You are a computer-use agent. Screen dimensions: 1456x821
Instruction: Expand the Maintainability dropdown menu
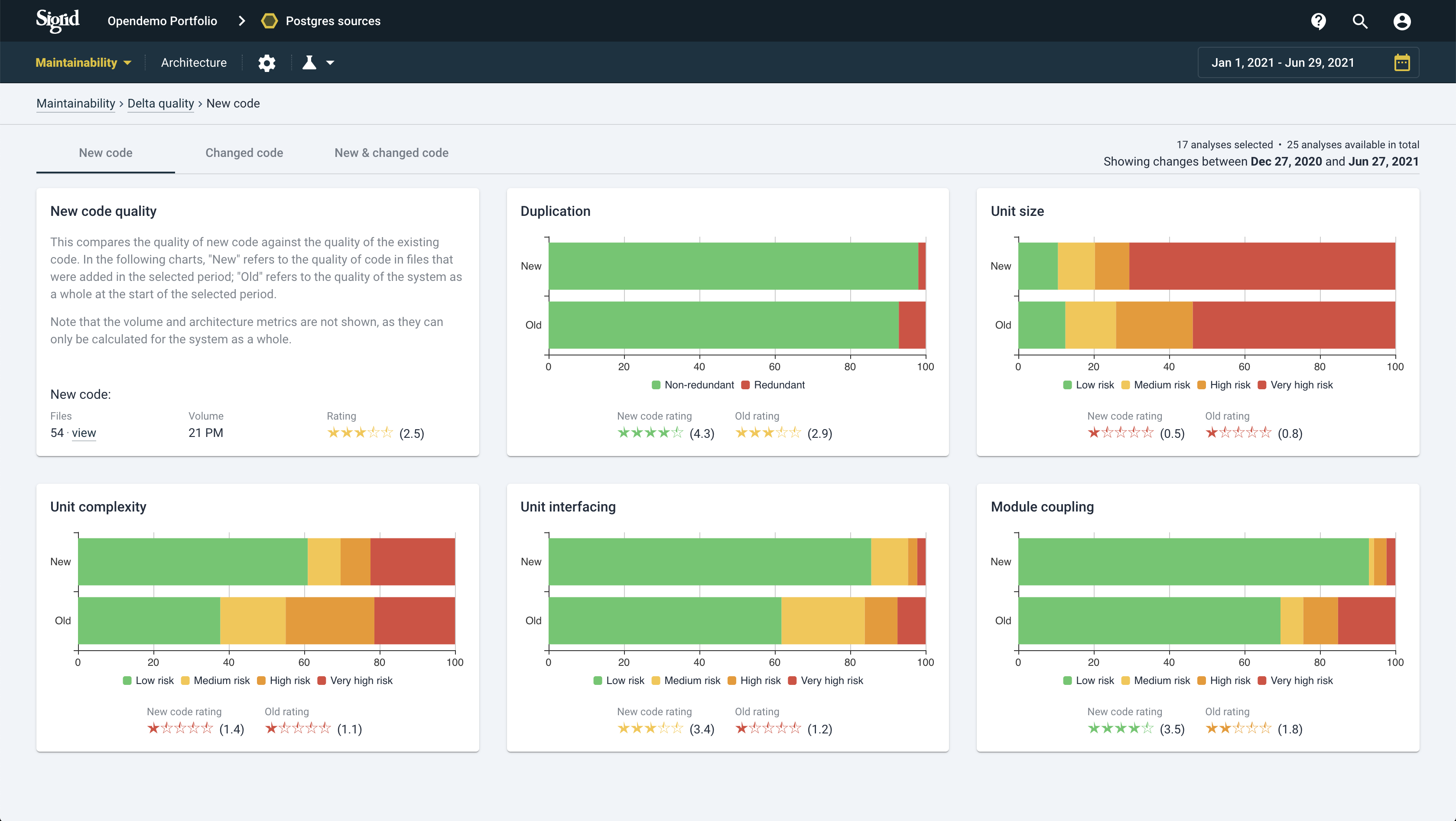(x=83, y=63)
